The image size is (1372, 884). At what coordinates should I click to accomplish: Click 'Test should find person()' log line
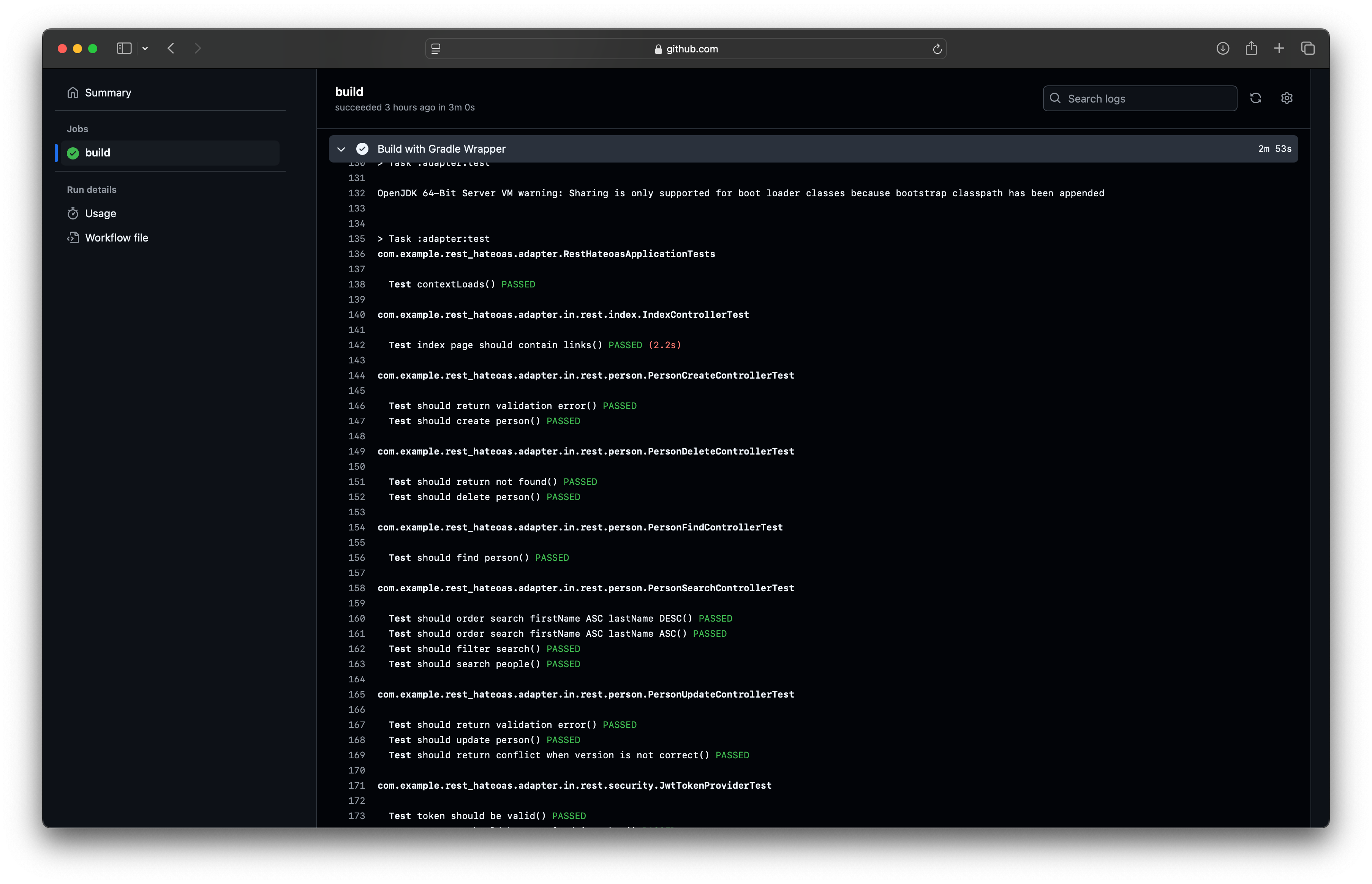click(x=479, y=557)
